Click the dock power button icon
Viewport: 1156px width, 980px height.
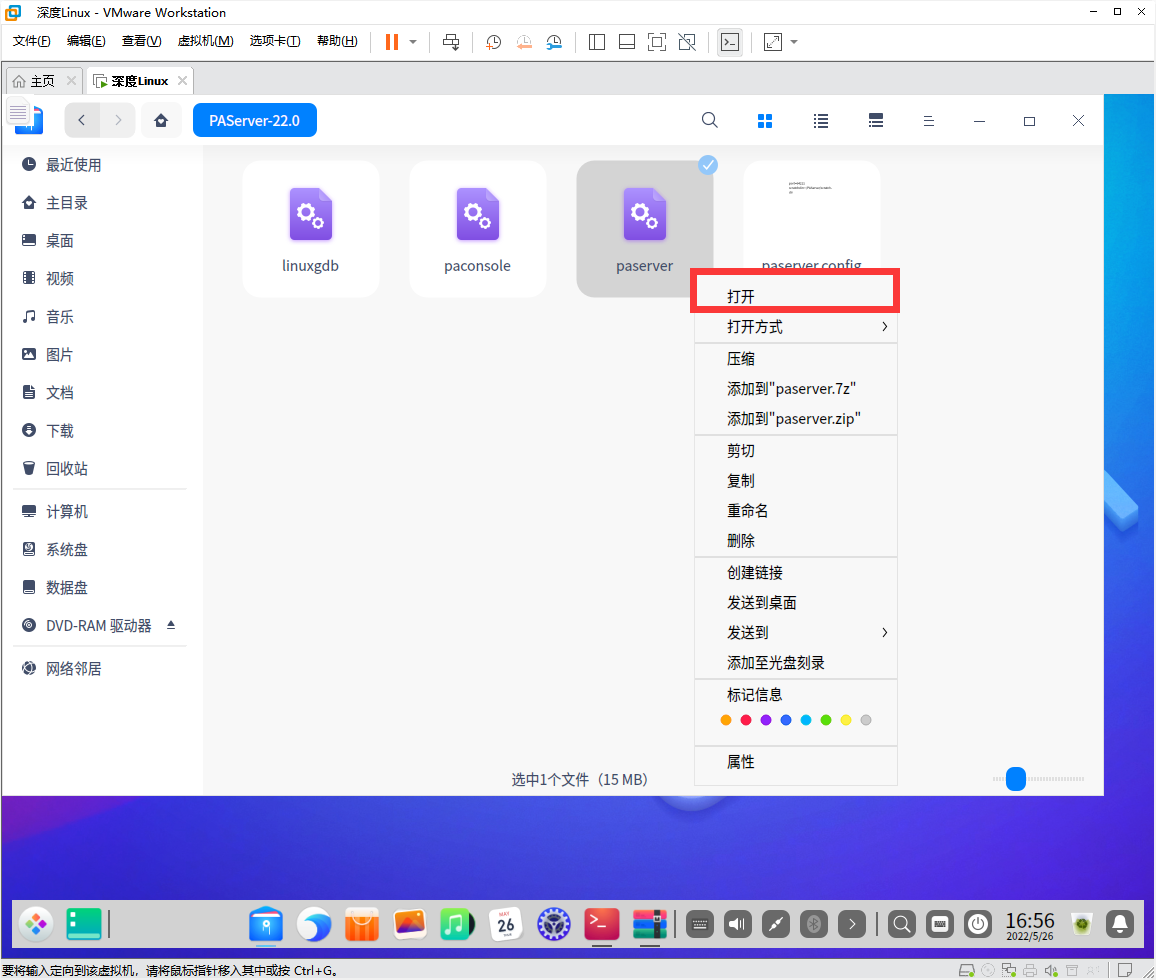(978, 924)
